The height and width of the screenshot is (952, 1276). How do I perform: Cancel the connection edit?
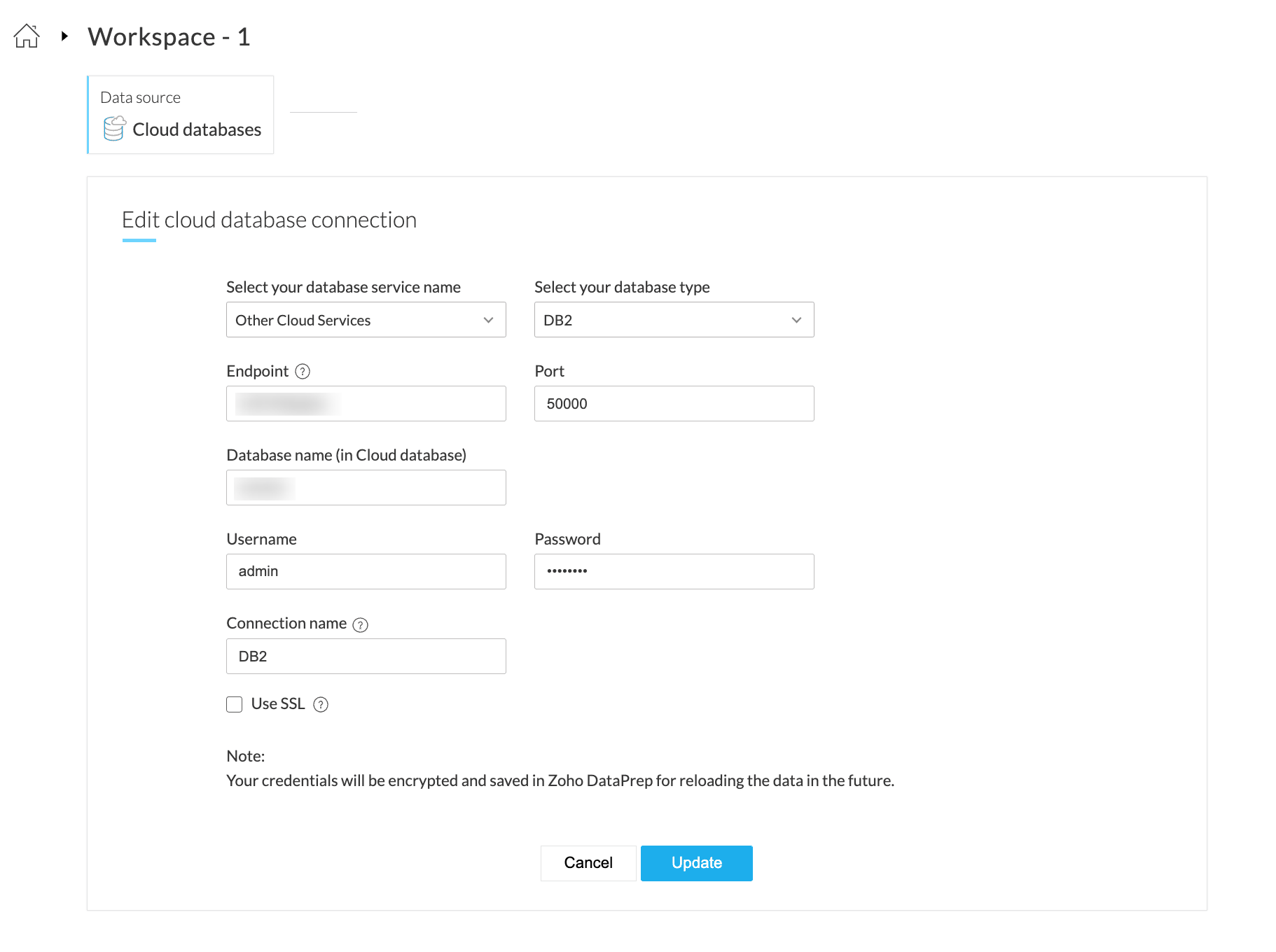tap(588, 863)
